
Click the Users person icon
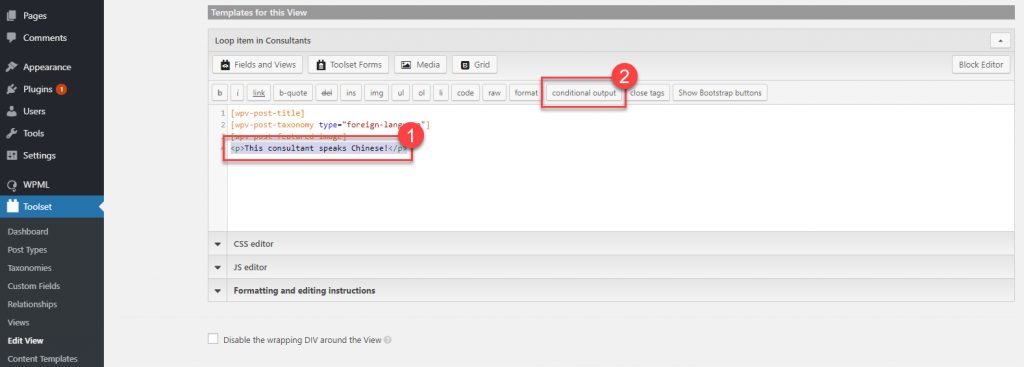pos(12,111)
